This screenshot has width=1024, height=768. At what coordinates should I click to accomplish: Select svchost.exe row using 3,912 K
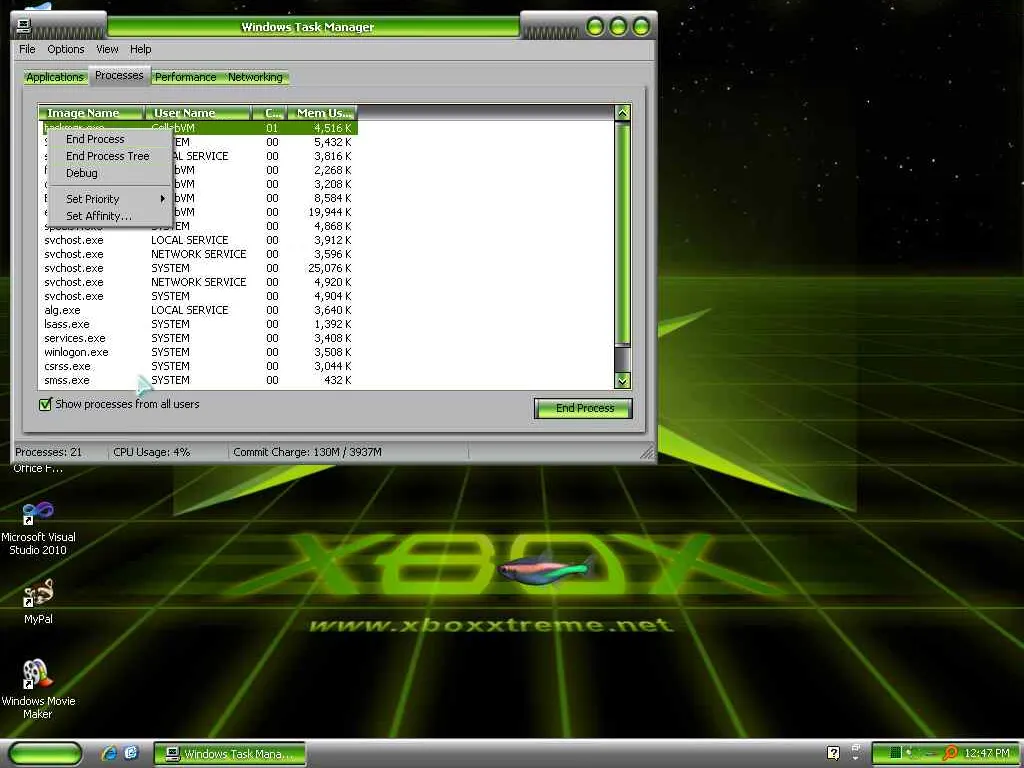(x=198, y=240)
